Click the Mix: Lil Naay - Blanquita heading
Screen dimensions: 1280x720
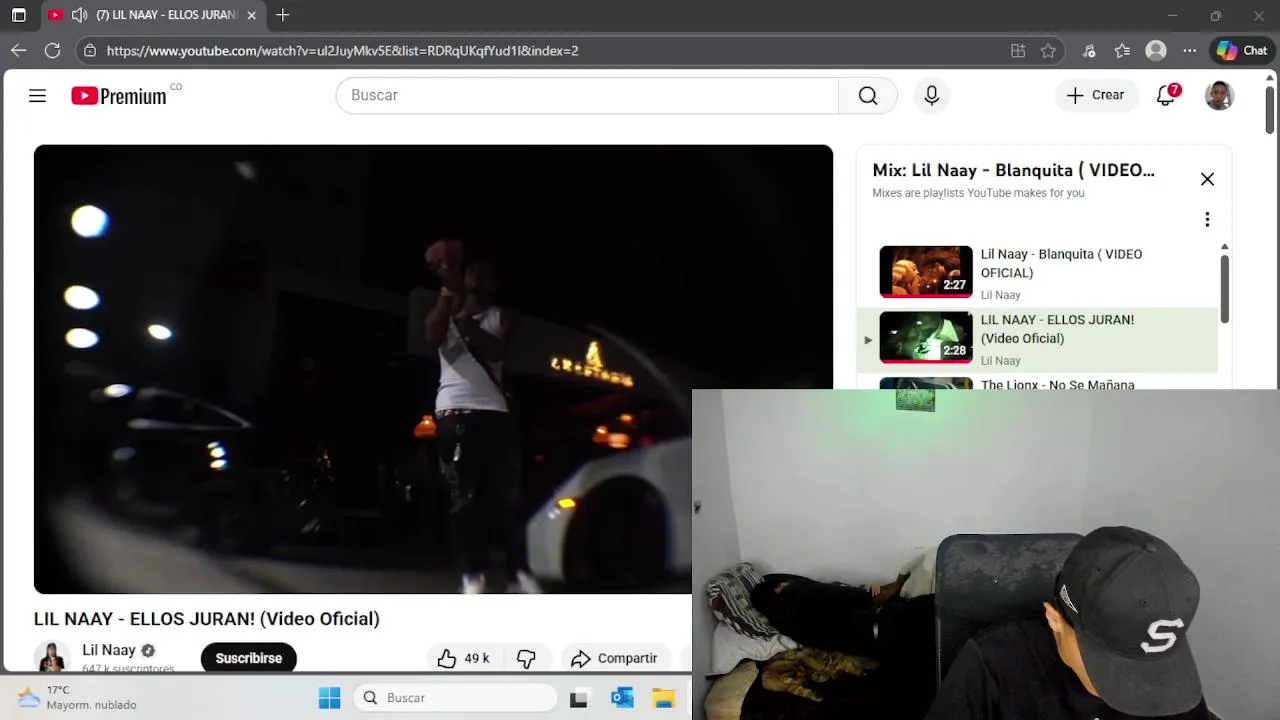pos(1013,170)
